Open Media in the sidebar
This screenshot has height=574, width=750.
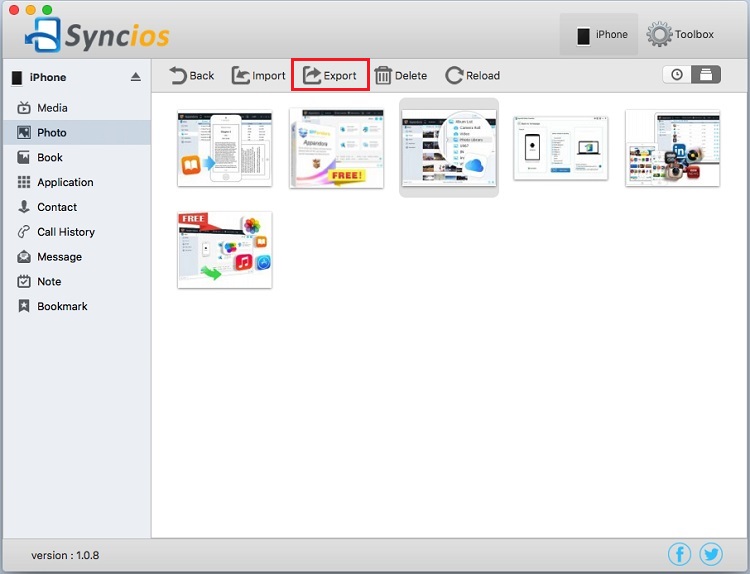(x=77, y=108)
